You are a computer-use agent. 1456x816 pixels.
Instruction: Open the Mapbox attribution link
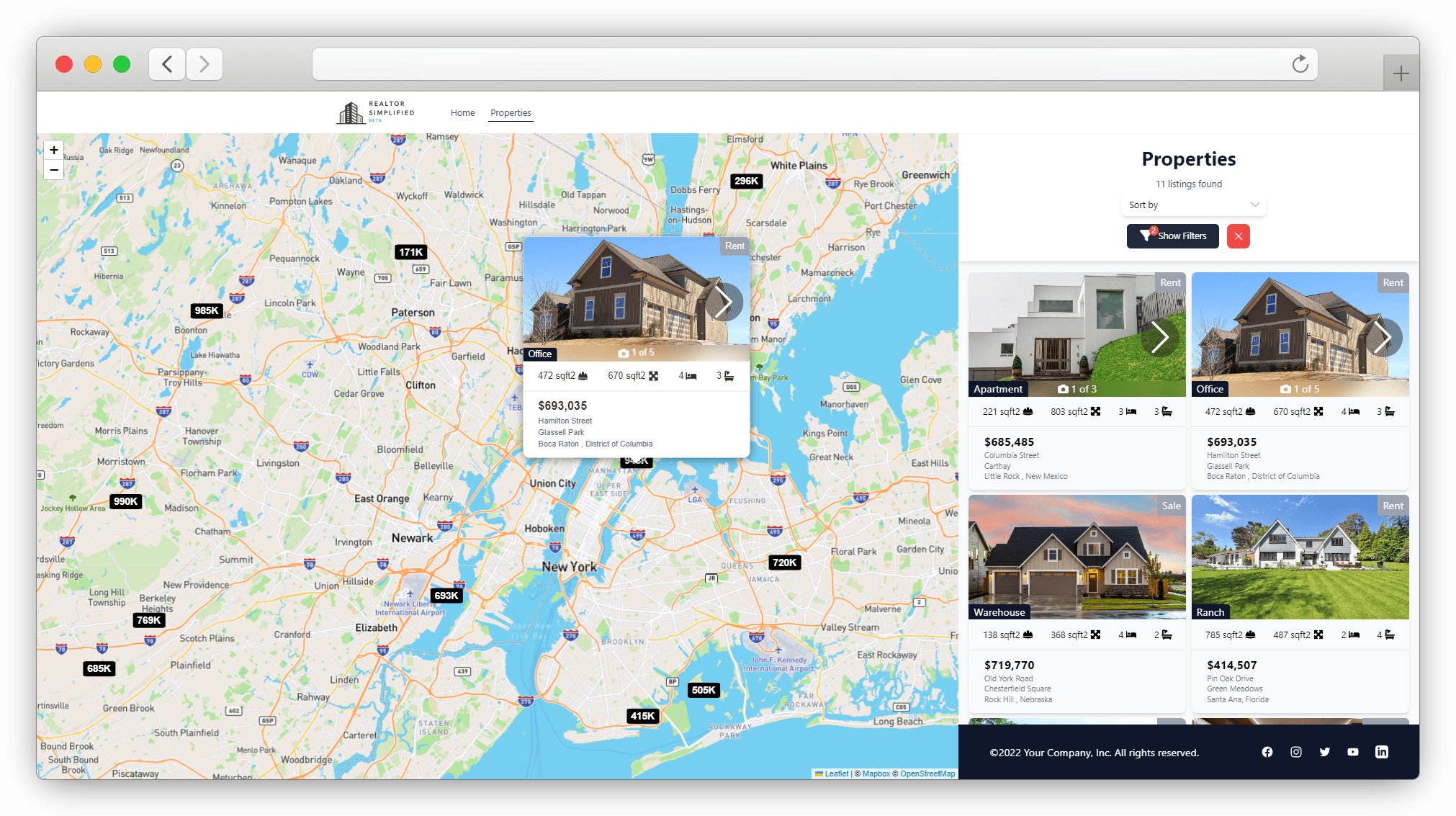pos(876,774)
